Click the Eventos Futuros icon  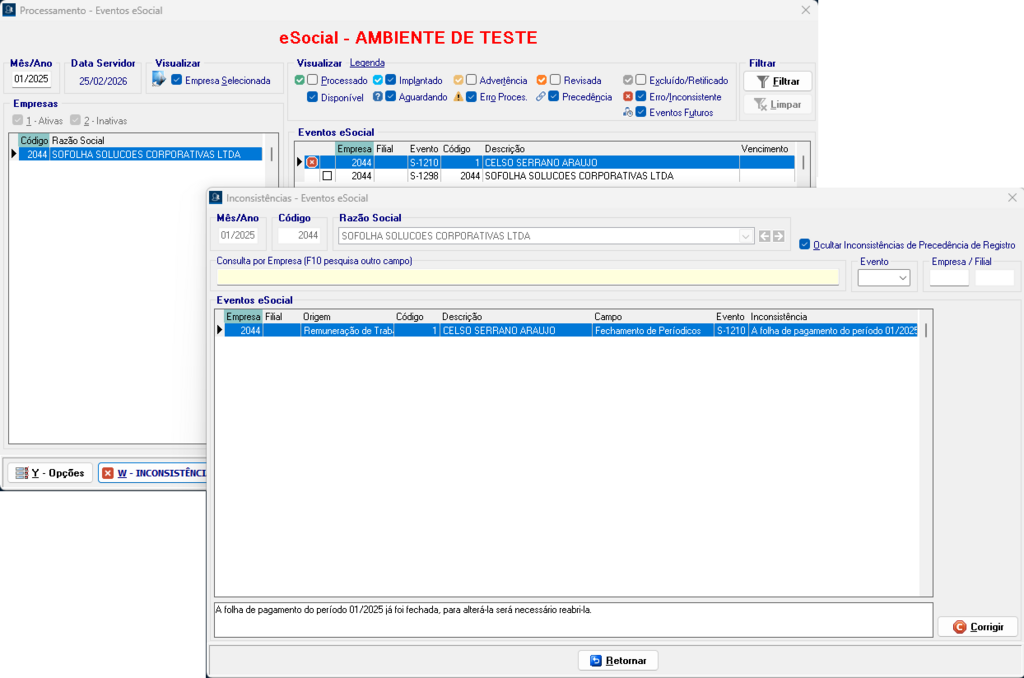627,112
